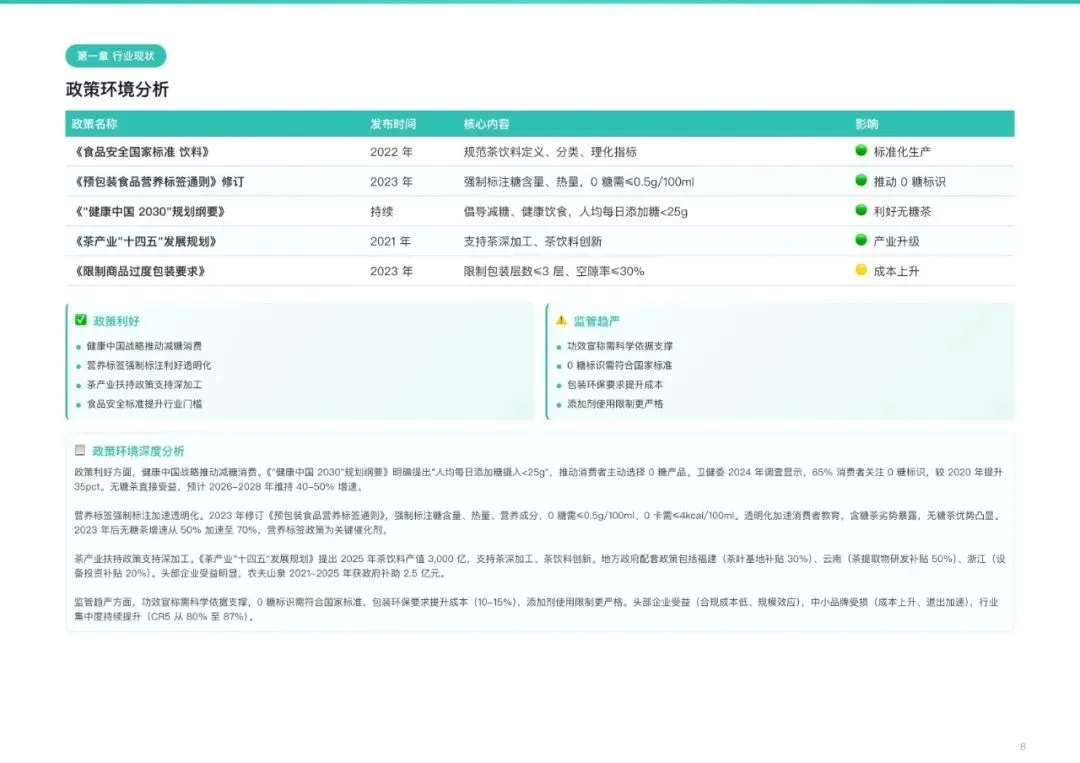The width and height of the screenshot is (1080, 763).
Task: Select the 《限制商品过度包装要求》 policy name
Action: click(x=139, y=271)
